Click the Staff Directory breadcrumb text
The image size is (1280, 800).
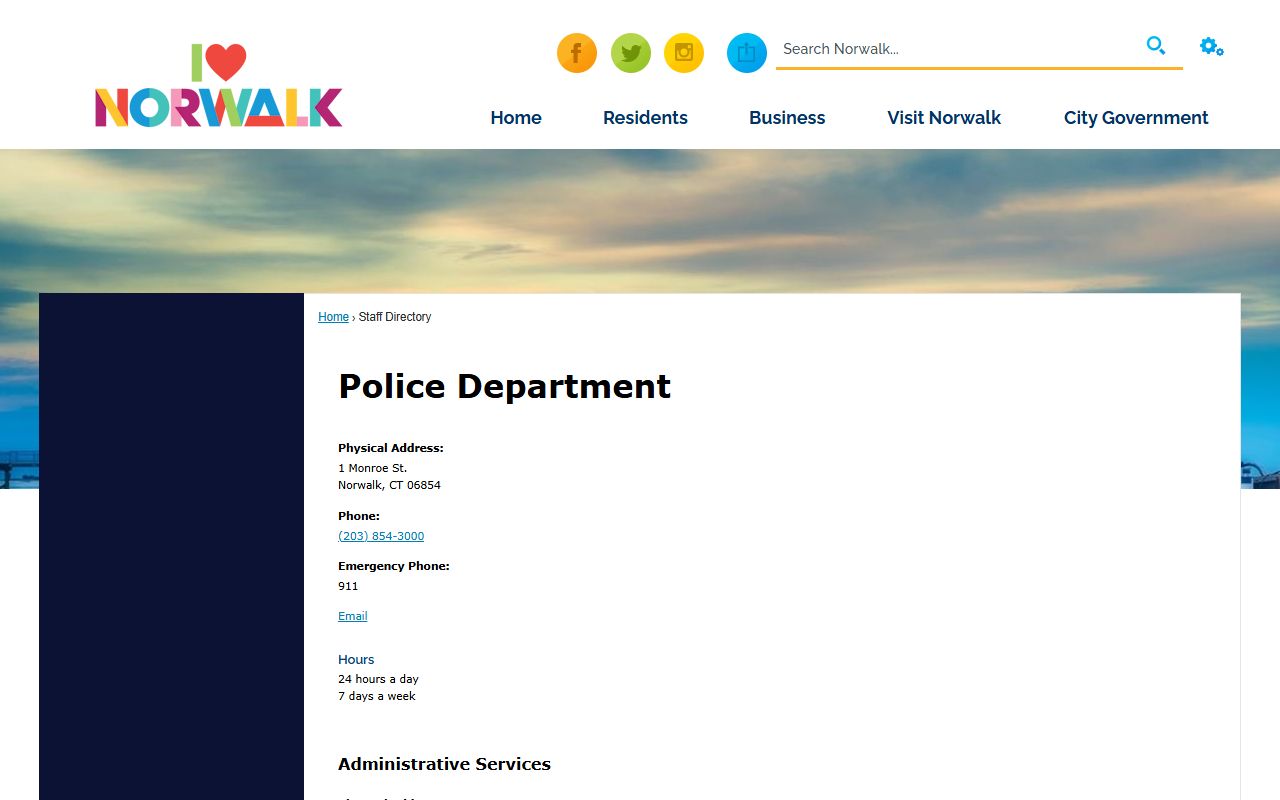395,317
